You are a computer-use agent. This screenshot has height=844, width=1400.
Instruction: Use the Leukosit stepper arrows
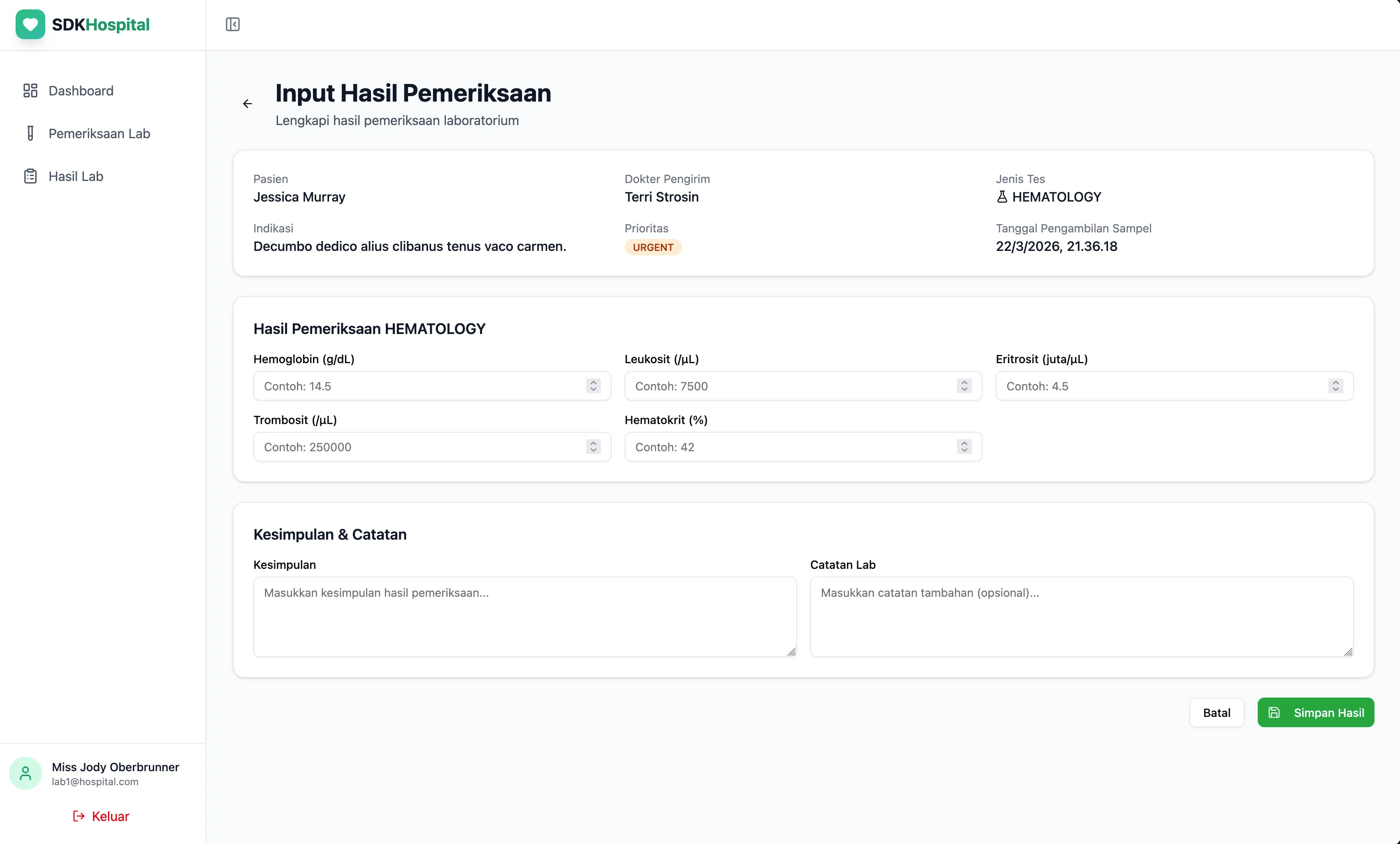pos(963,386)
